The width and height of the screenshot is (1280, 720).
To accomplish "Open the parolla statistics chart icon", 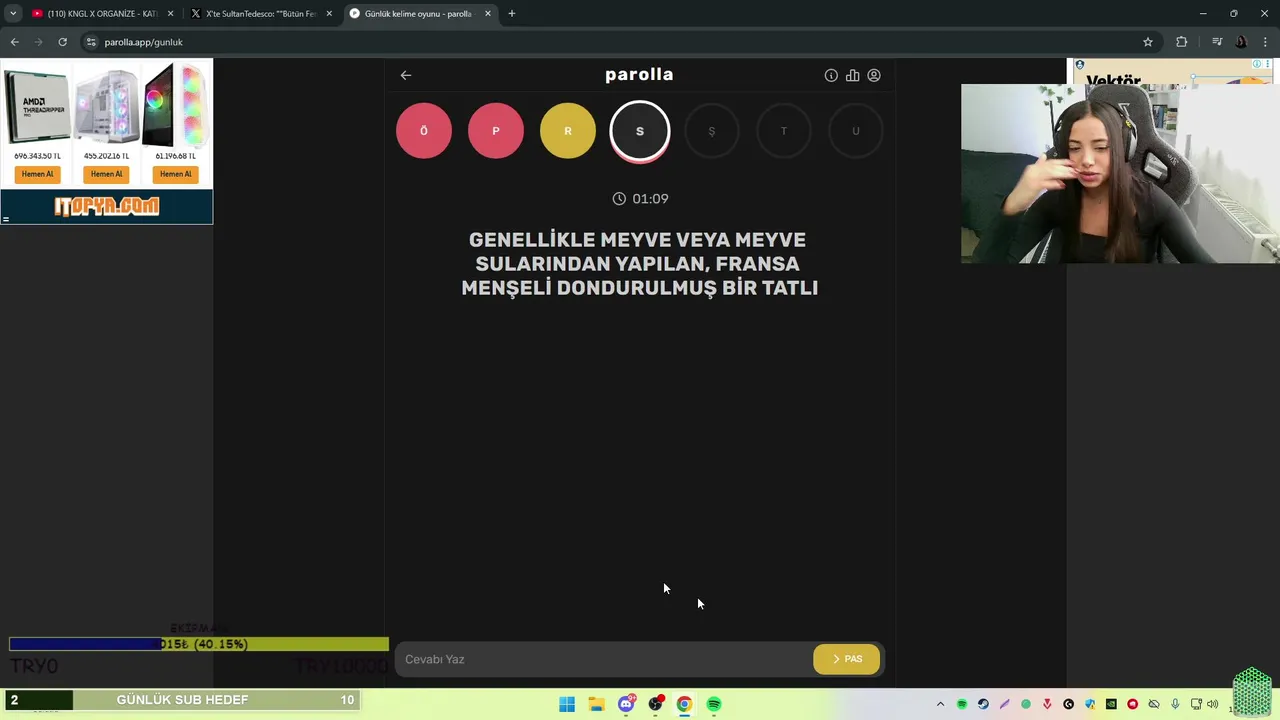I will point(852,75).
